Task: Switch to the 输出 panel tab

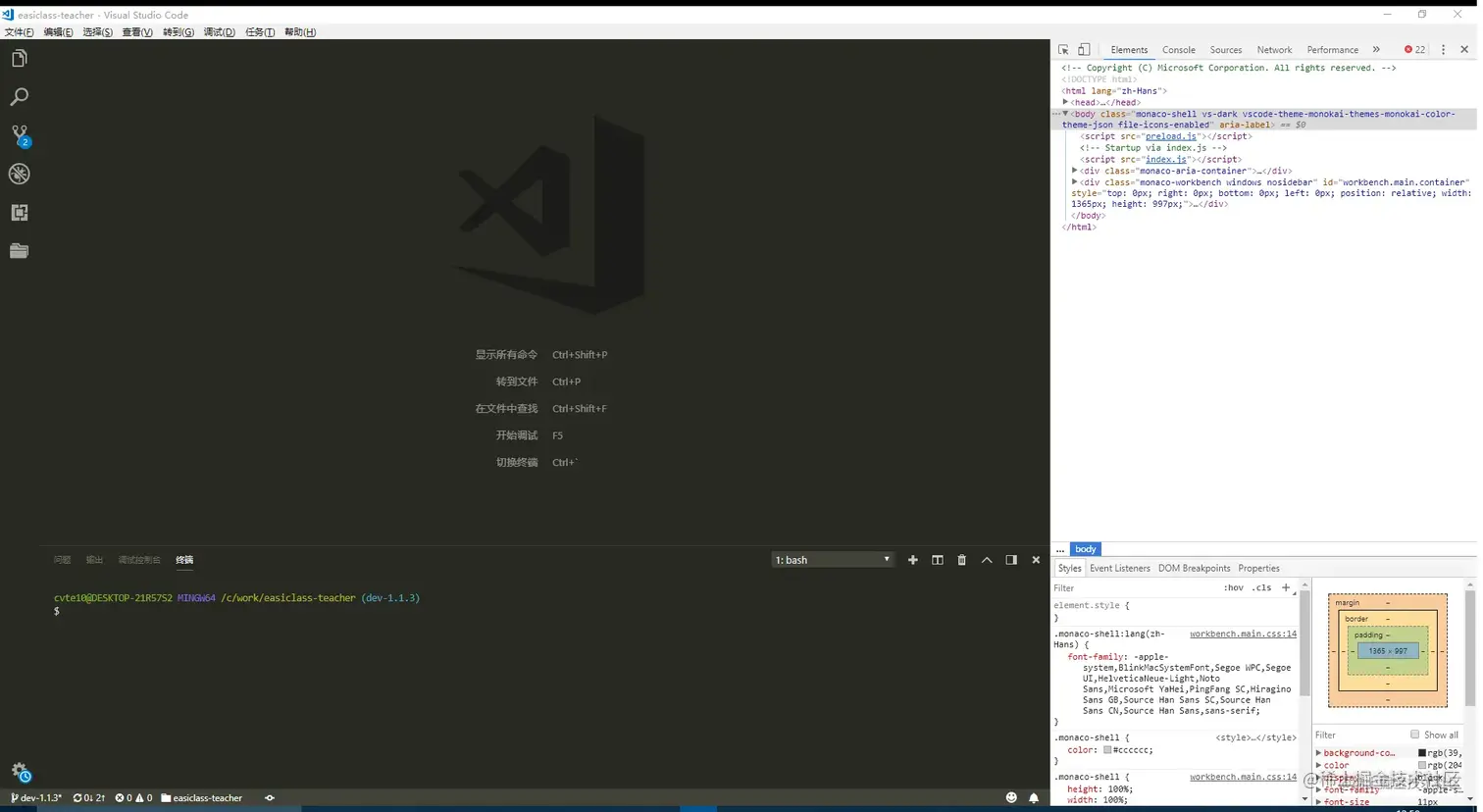Action: [94, 560]
